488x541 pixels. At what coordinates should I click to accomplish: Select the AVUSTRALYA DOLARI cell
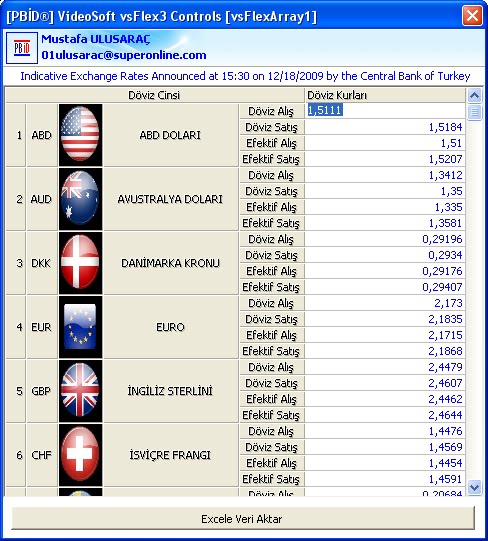170,199
